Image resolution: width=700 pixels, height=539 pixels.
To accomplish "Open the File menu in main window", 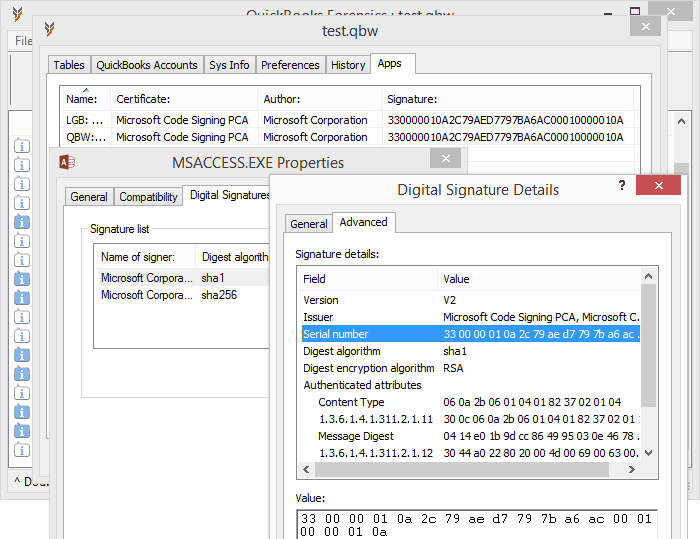I will pos(22,41).
